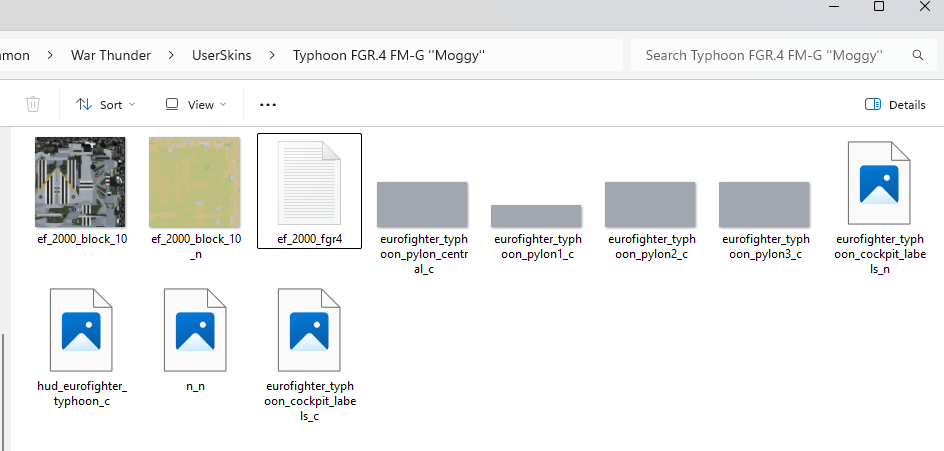Click the search magnifier icon
The height and width of the screenshot is (451, 944).
[918, 55]
